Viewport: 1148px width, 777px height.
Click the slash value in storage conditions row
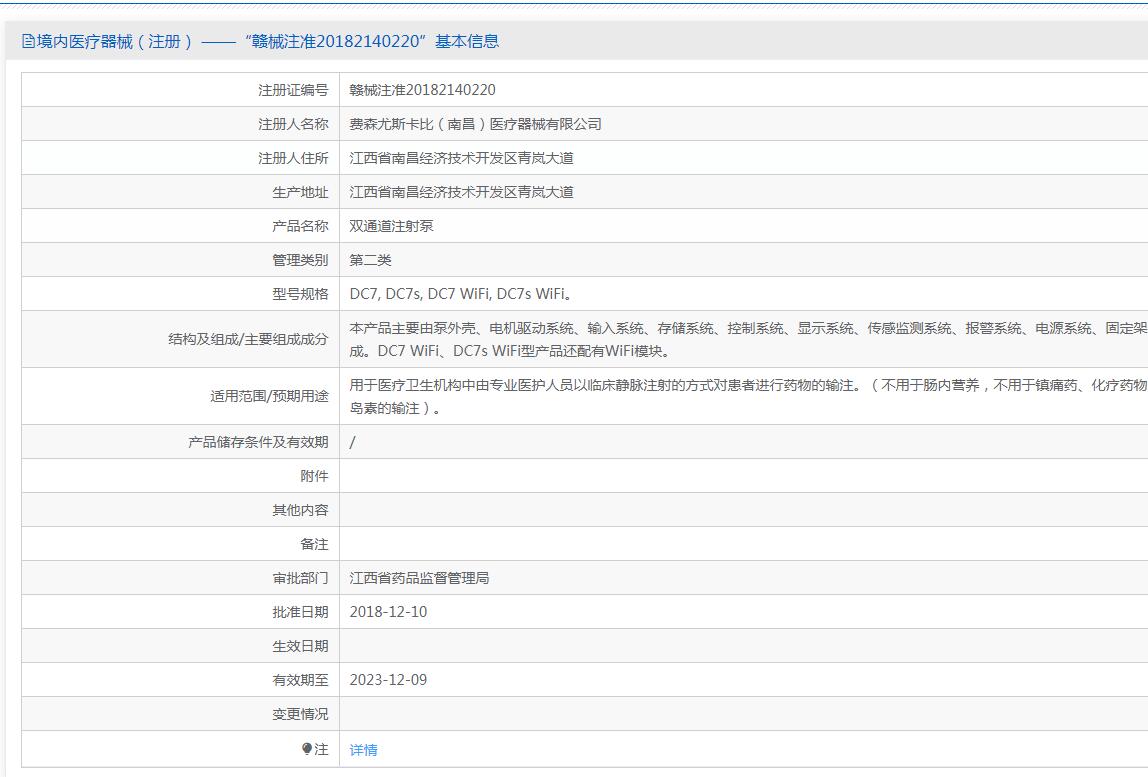click(352, 442)
